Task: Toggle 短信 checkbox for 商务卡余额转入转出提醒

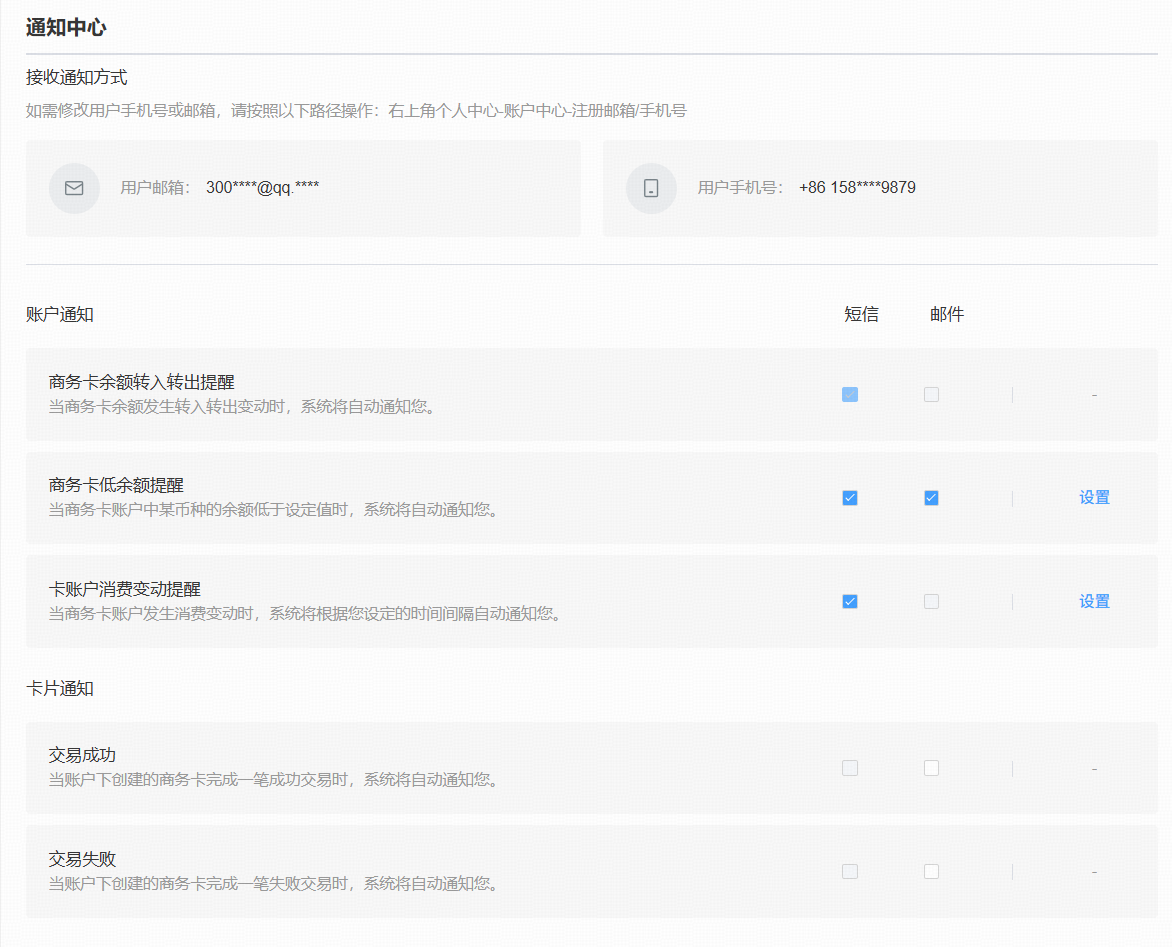Action: (x=850, y=395)
